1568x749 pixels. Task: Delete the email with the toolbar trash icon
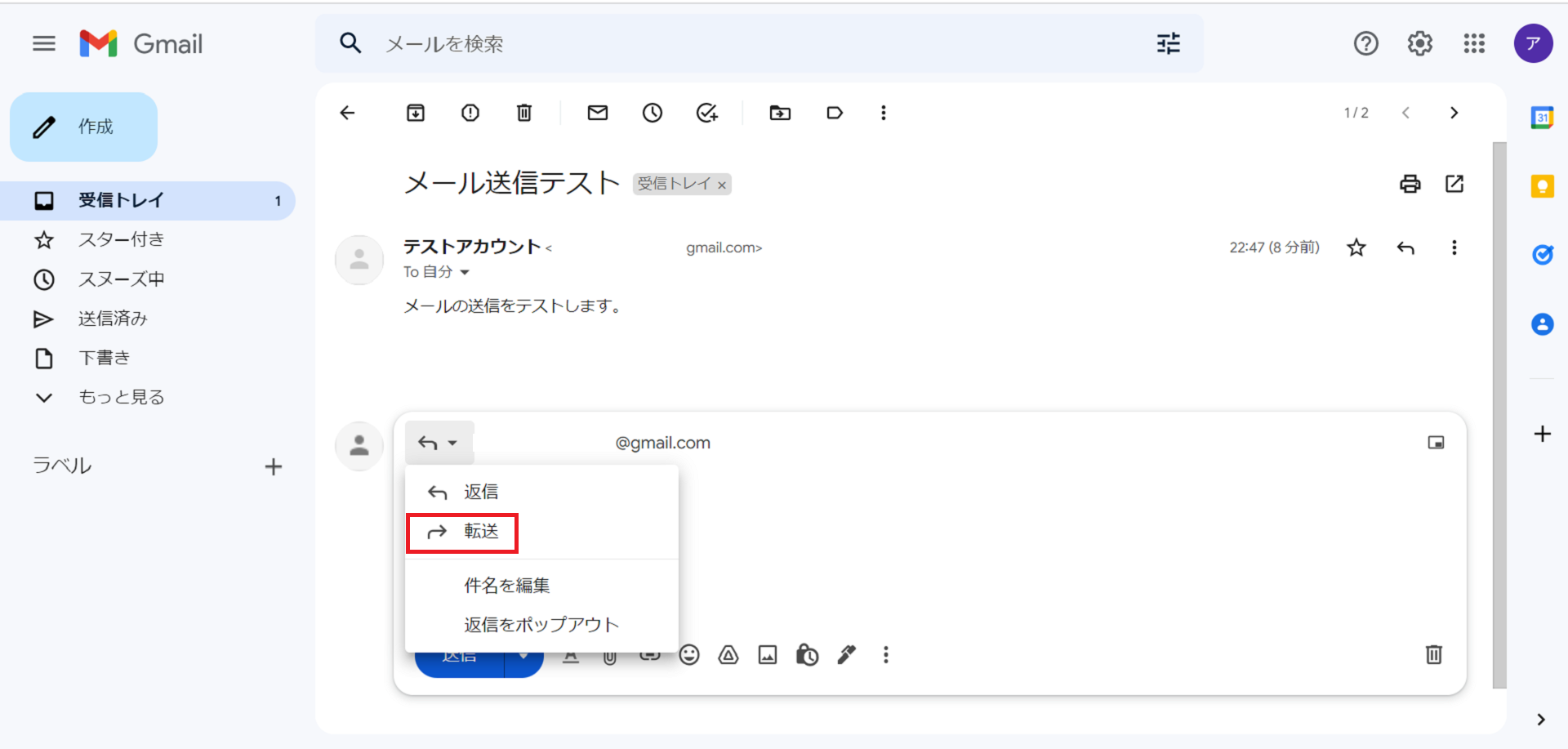(524, 113)
